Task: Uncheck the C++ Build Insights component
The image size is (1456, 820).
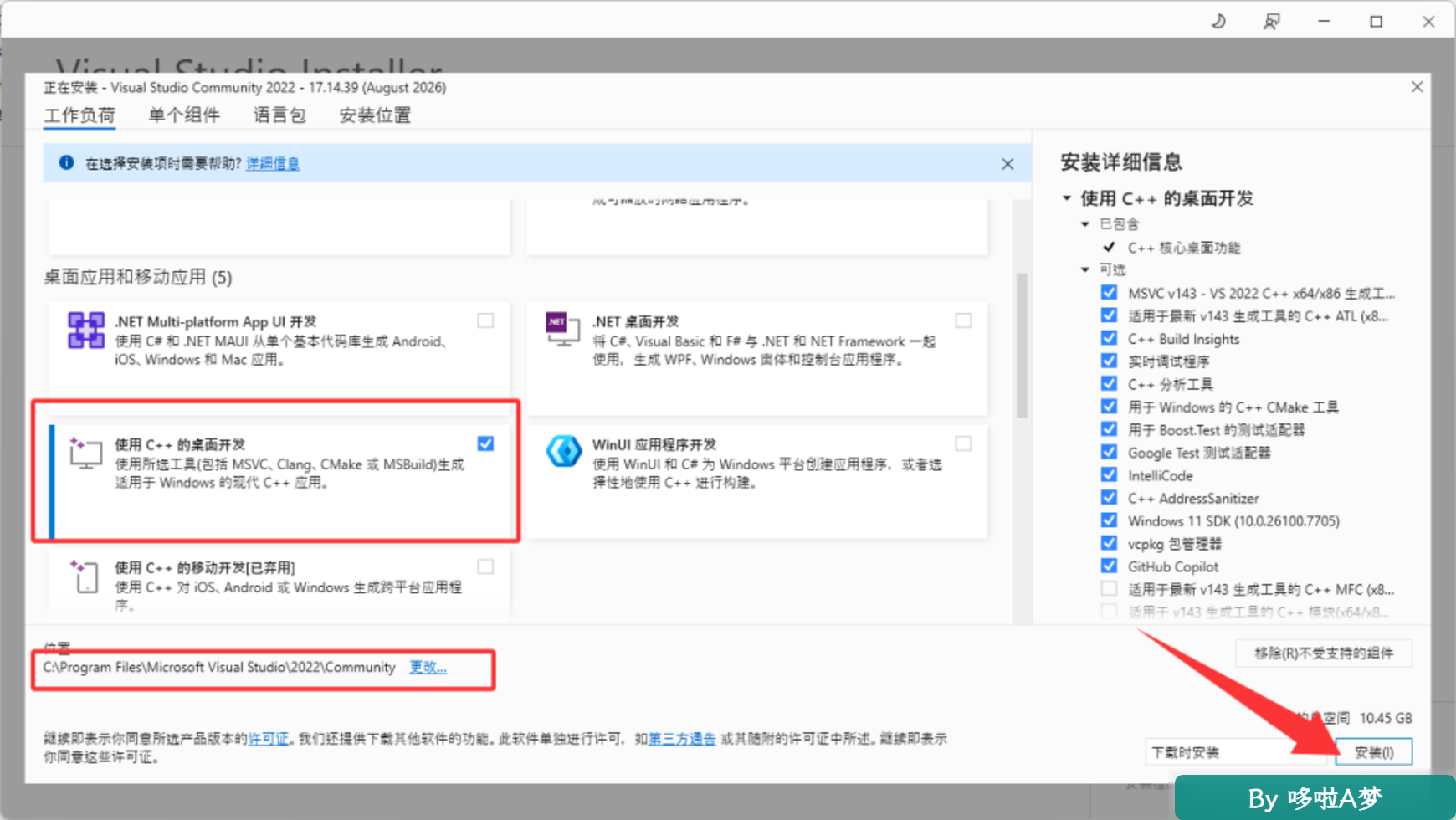Action: click(1109, 338)
